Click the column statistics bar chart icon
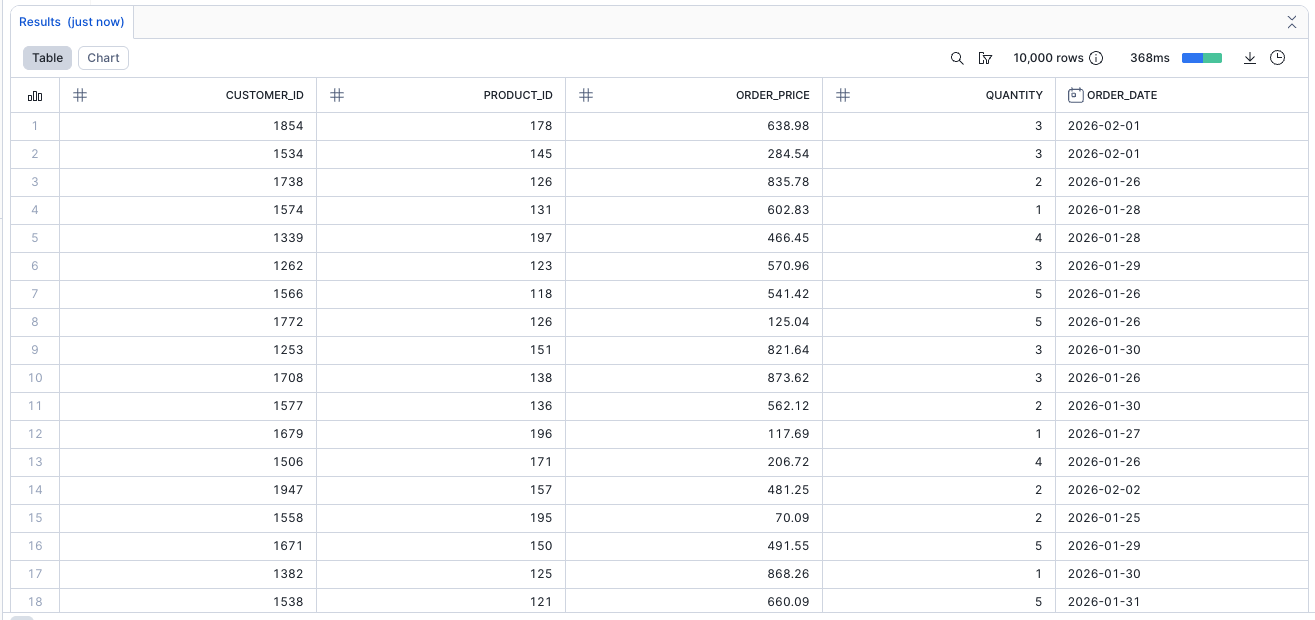Image resolution: width=1315 pixels, height=620 pixels. [x=35, y=96]
